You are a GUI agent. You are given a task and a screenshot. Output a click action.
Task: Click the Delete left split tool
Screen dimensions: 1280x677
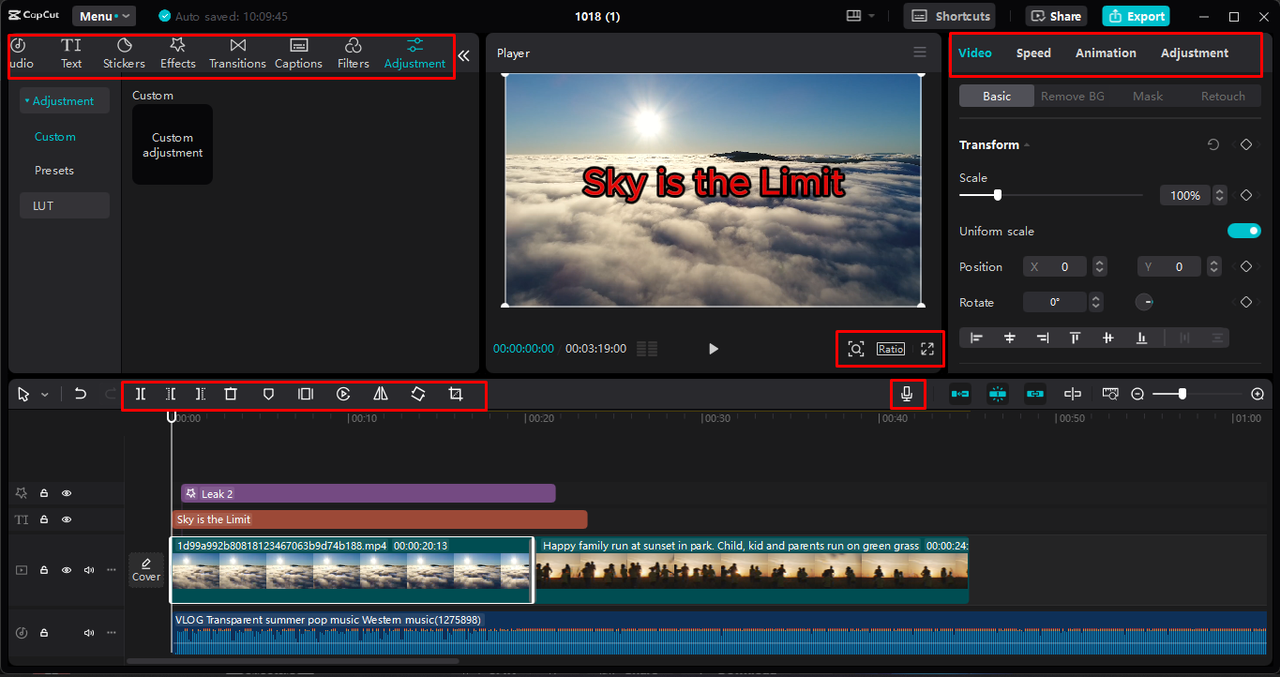[170, 394]
